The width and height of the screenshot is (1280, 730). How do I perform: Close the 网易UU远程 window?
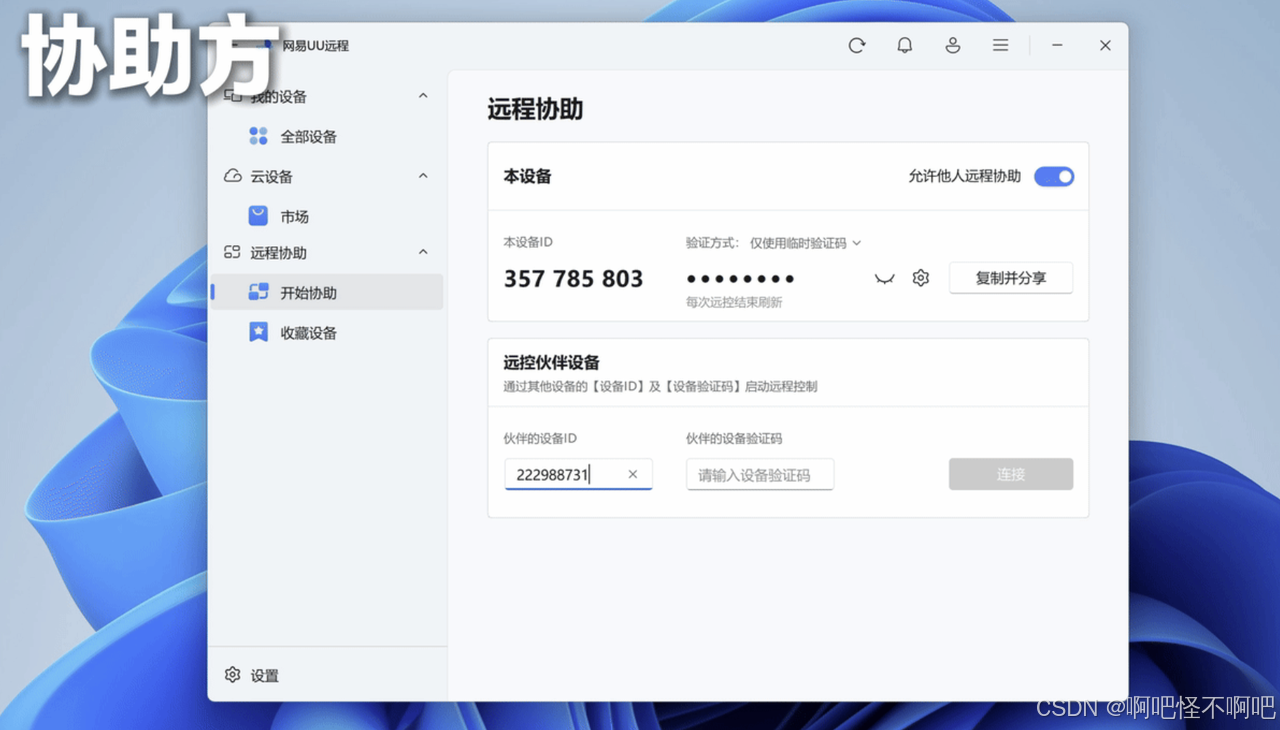[1105, 45]
